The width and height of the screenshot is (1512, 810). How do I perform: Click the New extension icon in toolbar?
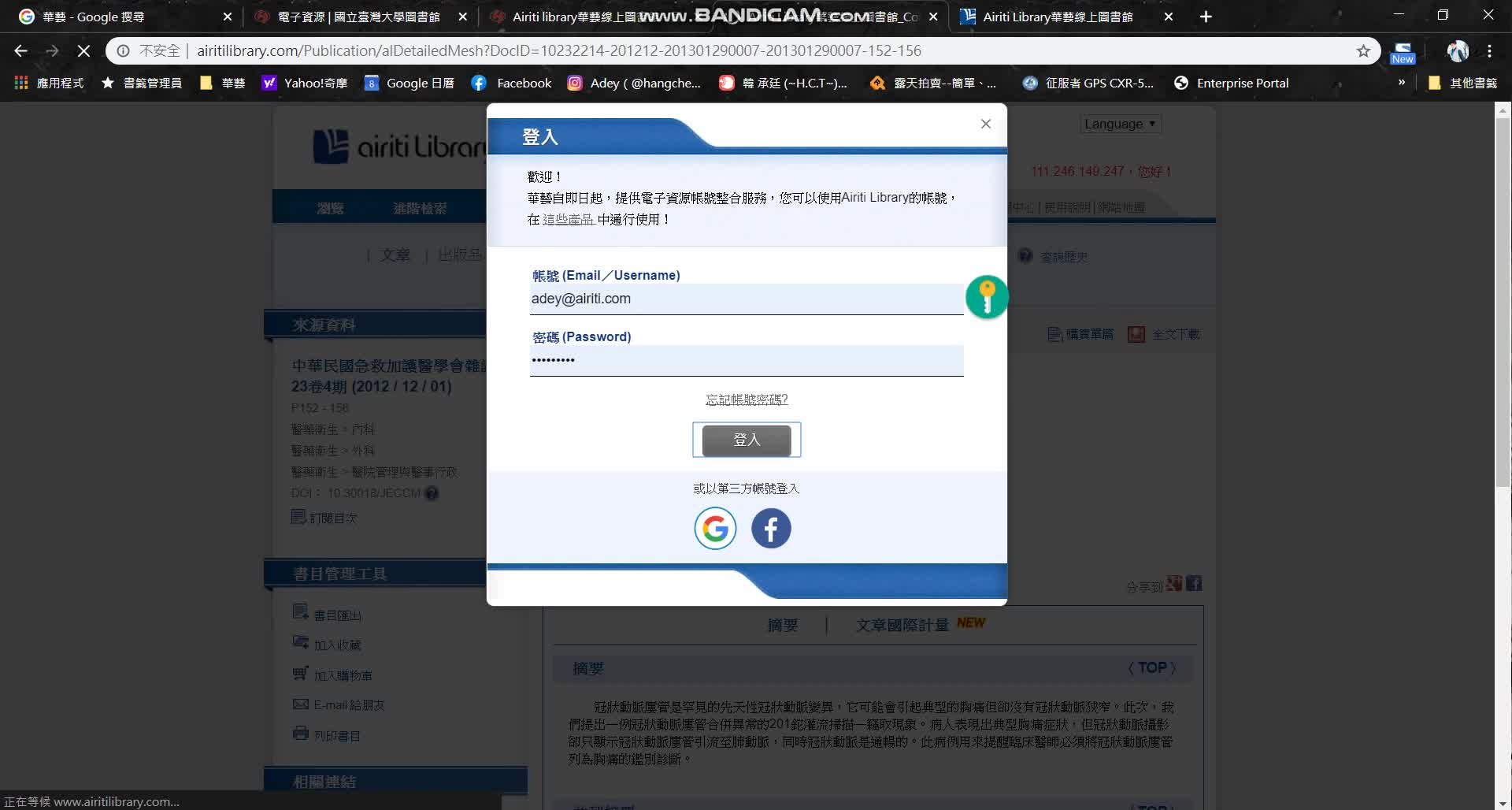(x=1403, y=52)
